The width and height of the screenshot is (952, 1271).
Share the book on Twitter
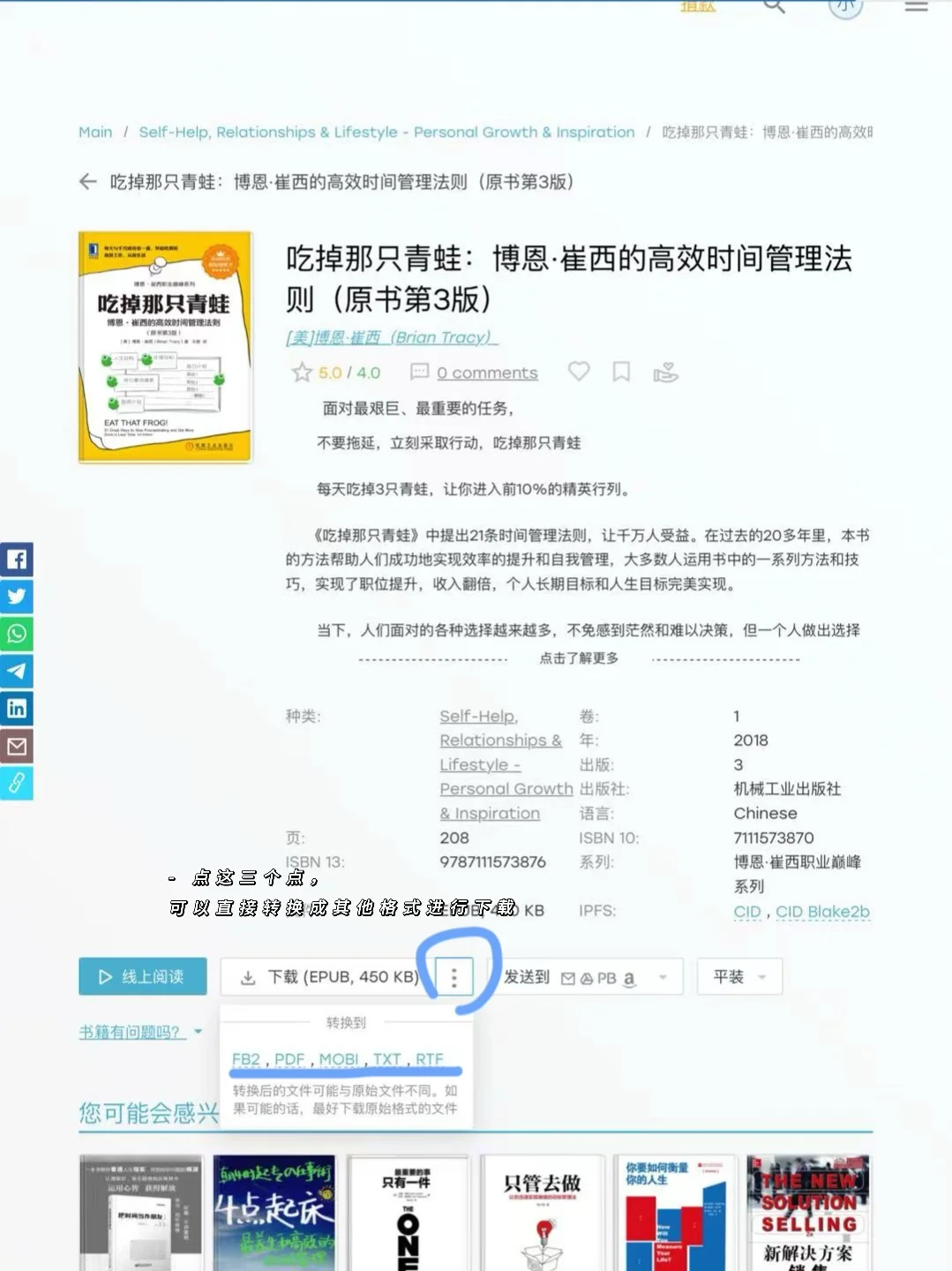16,597
